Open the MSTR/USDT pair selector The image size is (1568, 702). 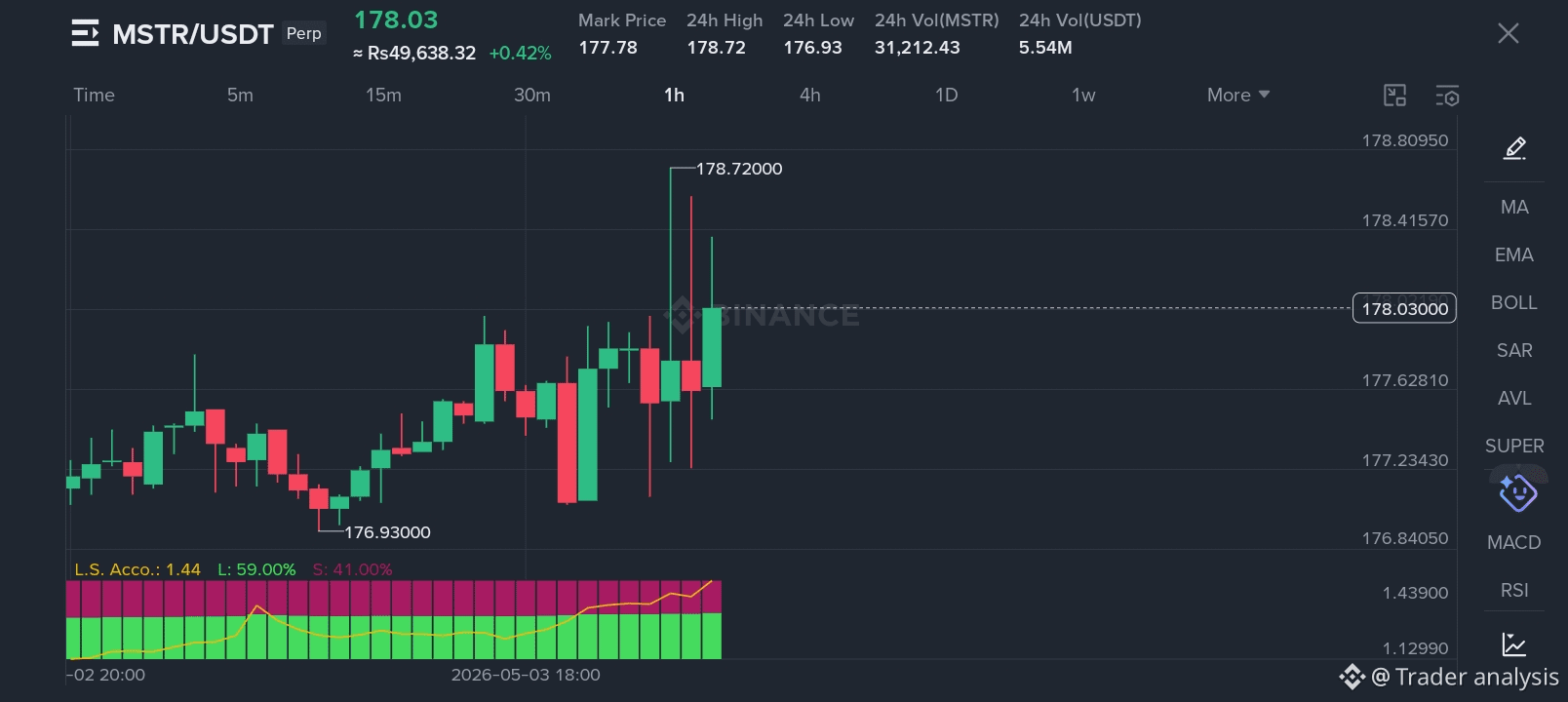[x=192, y=34]
